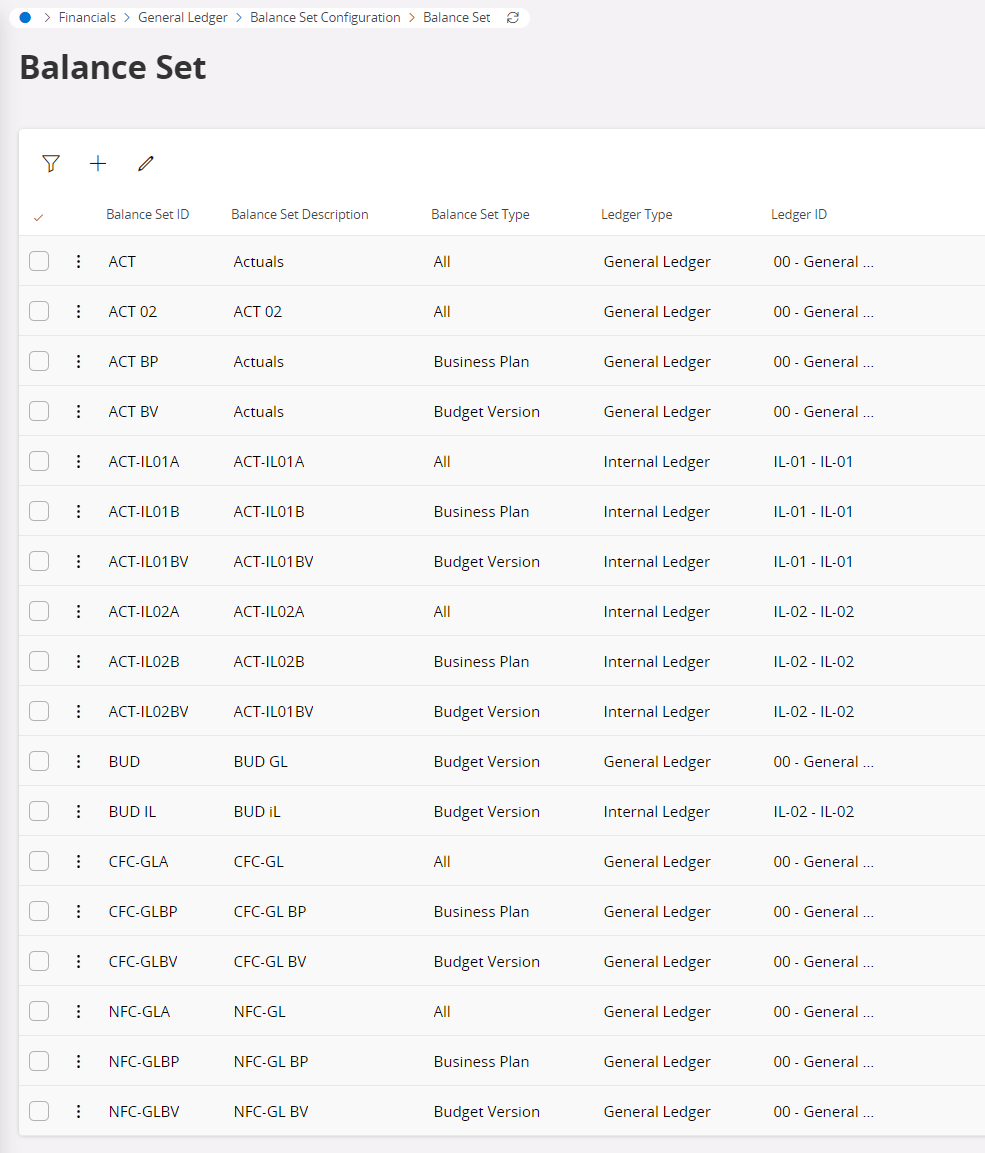Select the edit pencil icon
Screen dimensions: 985x1153
(x=145, y=163)
